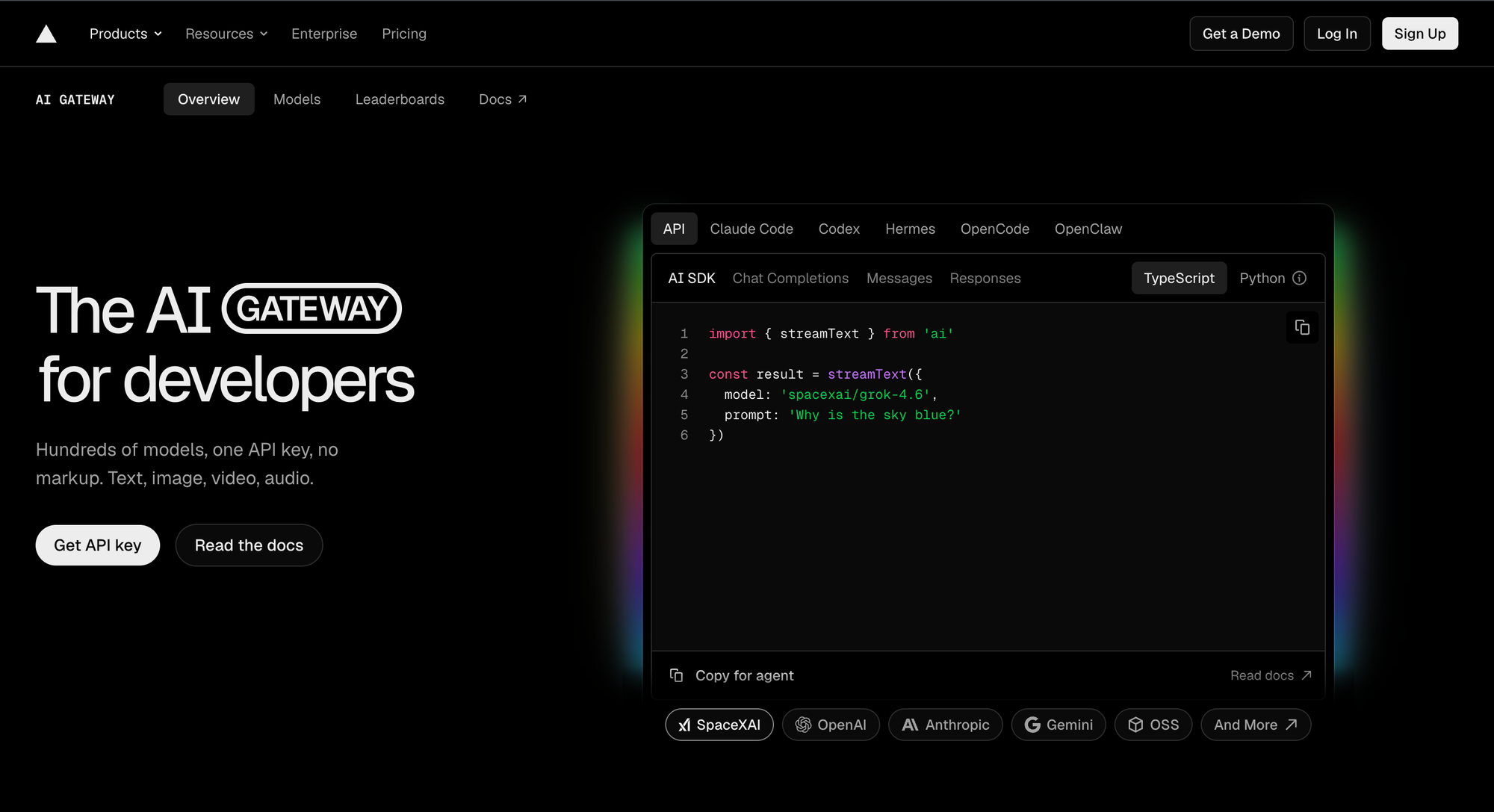Click the Python info circle icon

1300,278
